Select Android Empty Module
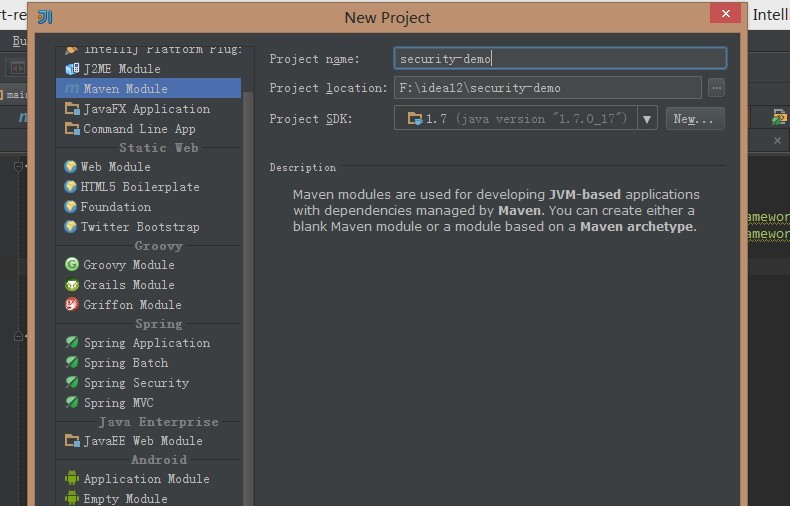The width and height of the screenshot is (790, 506). 149,498
